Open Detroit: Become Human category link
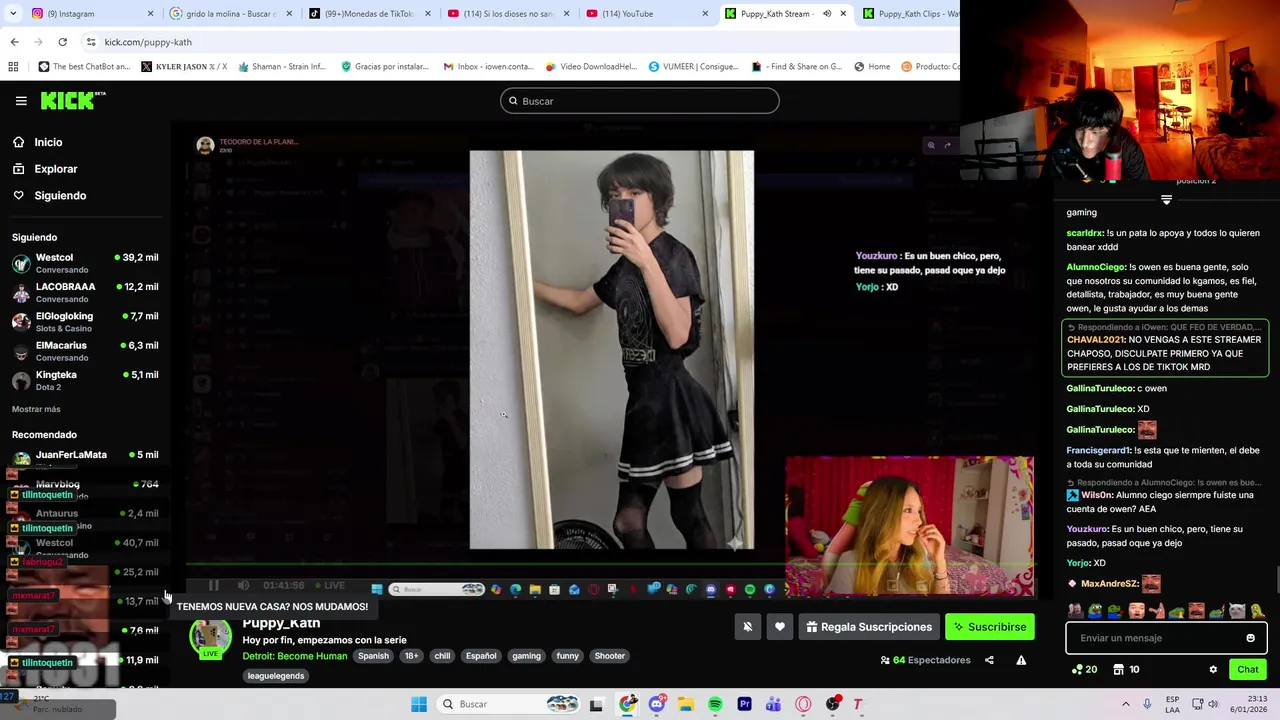This screenshot has width=1280, height=720. pos(294,656)
